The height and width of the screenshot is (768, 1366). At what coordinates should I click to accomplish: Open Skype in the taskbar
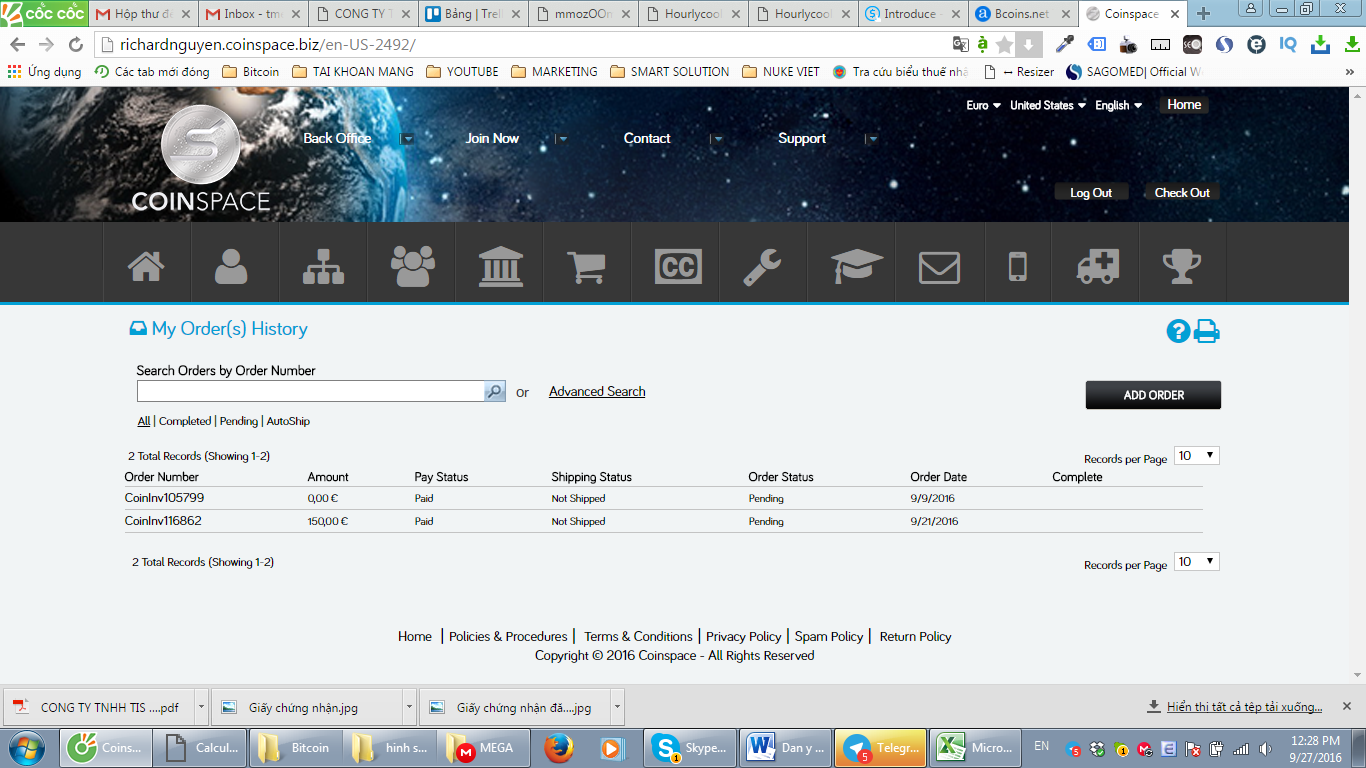689,747
